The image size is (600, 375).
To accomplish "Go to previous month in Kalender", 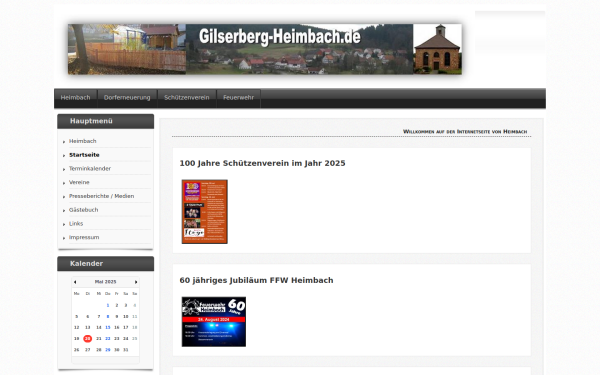I will 75,282.
